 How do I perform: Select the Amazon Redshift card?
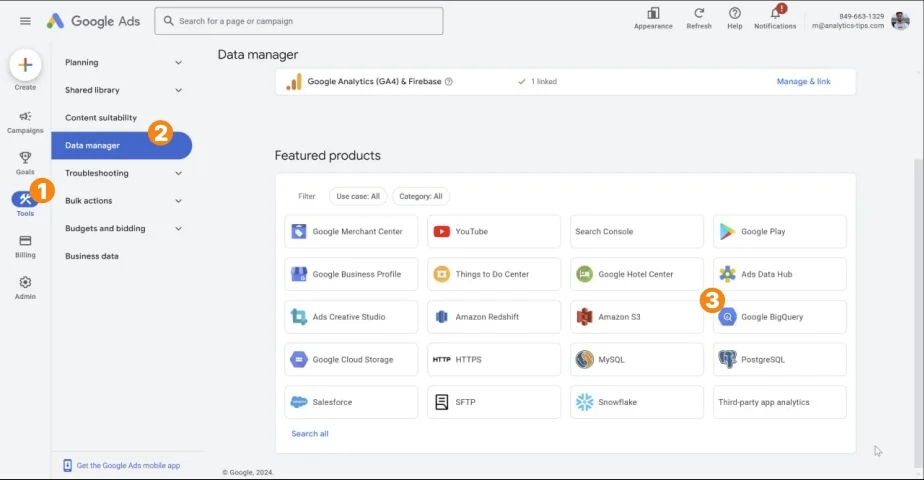[x=494, y=317]
